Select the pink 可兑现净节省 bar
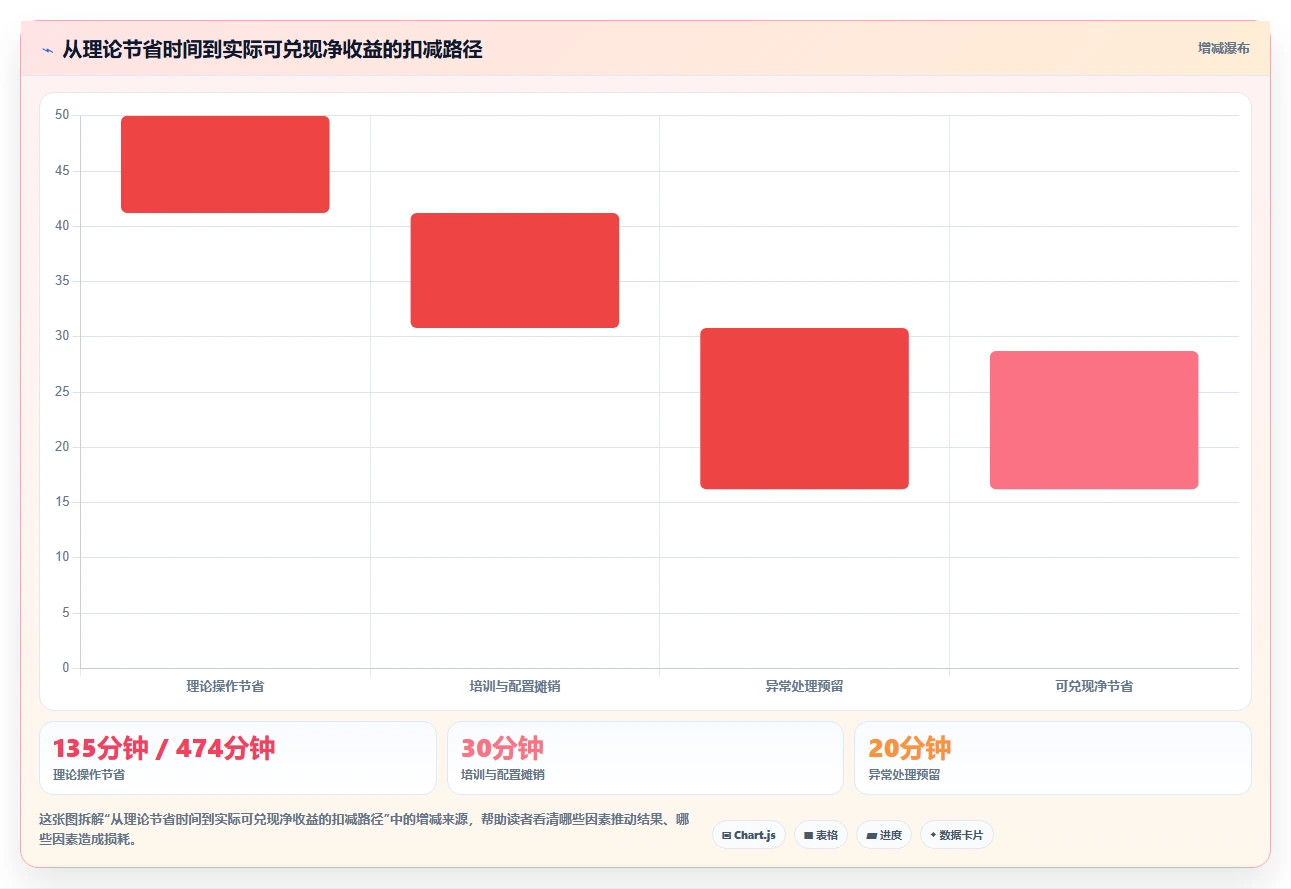This screenshot has height=889, width=1291. (x=1094, y=420)
